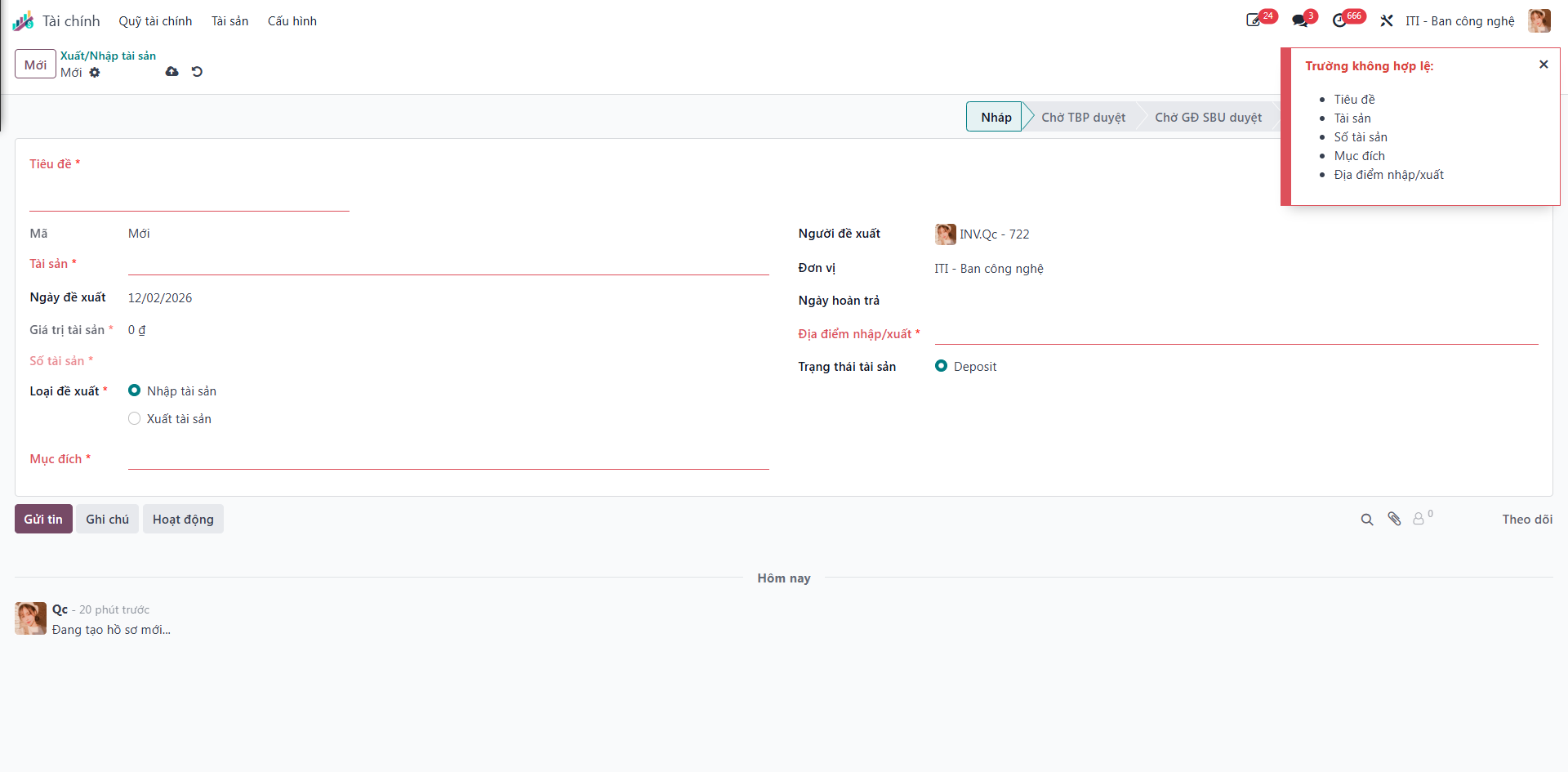This screenshot has height=772, width=1568.
Task: Open the notes icon with 24 badge
Action: tap(1254, 20)
